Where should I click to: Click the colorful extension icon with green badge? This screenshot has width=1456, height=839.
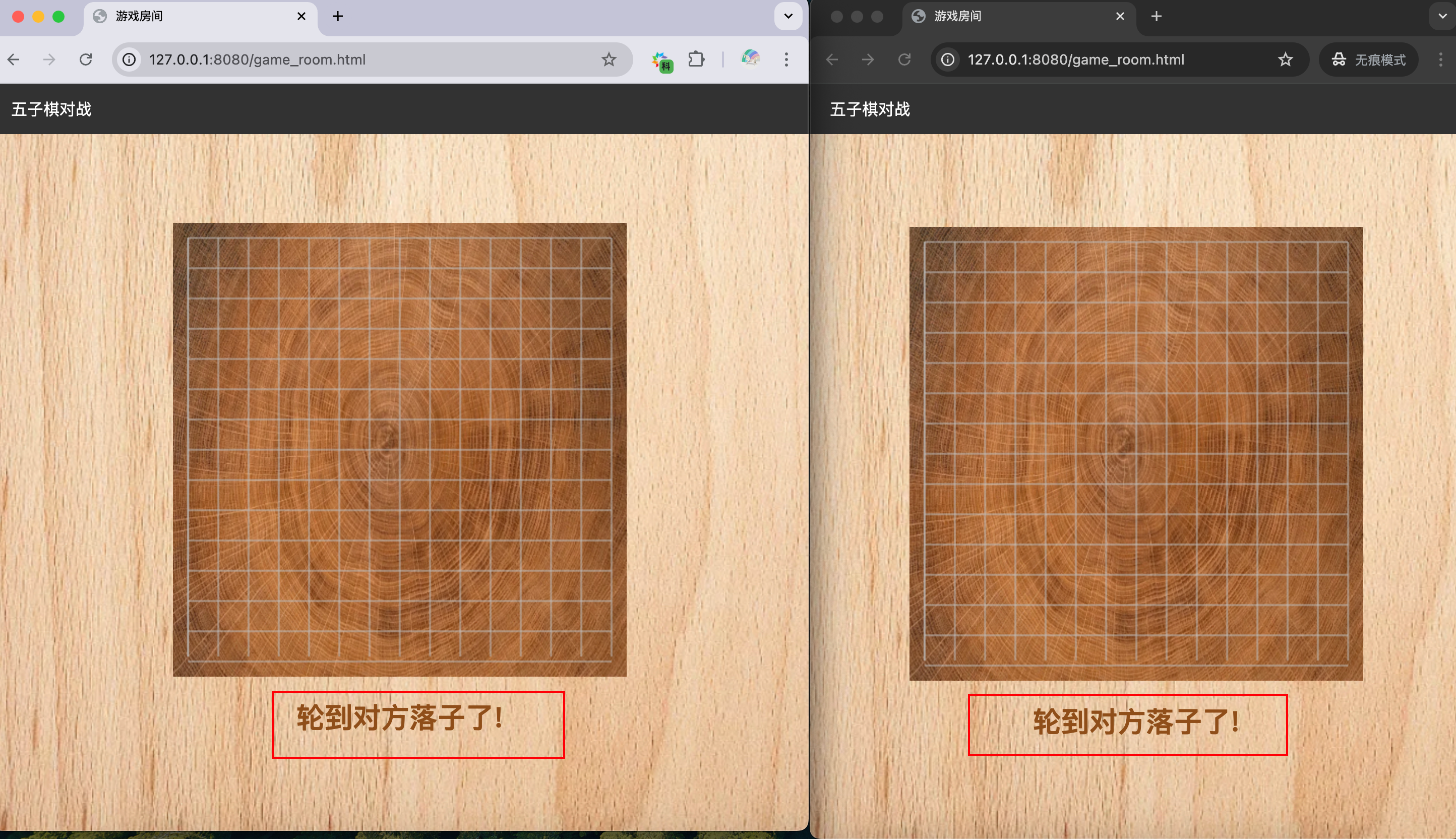point(661,61)
